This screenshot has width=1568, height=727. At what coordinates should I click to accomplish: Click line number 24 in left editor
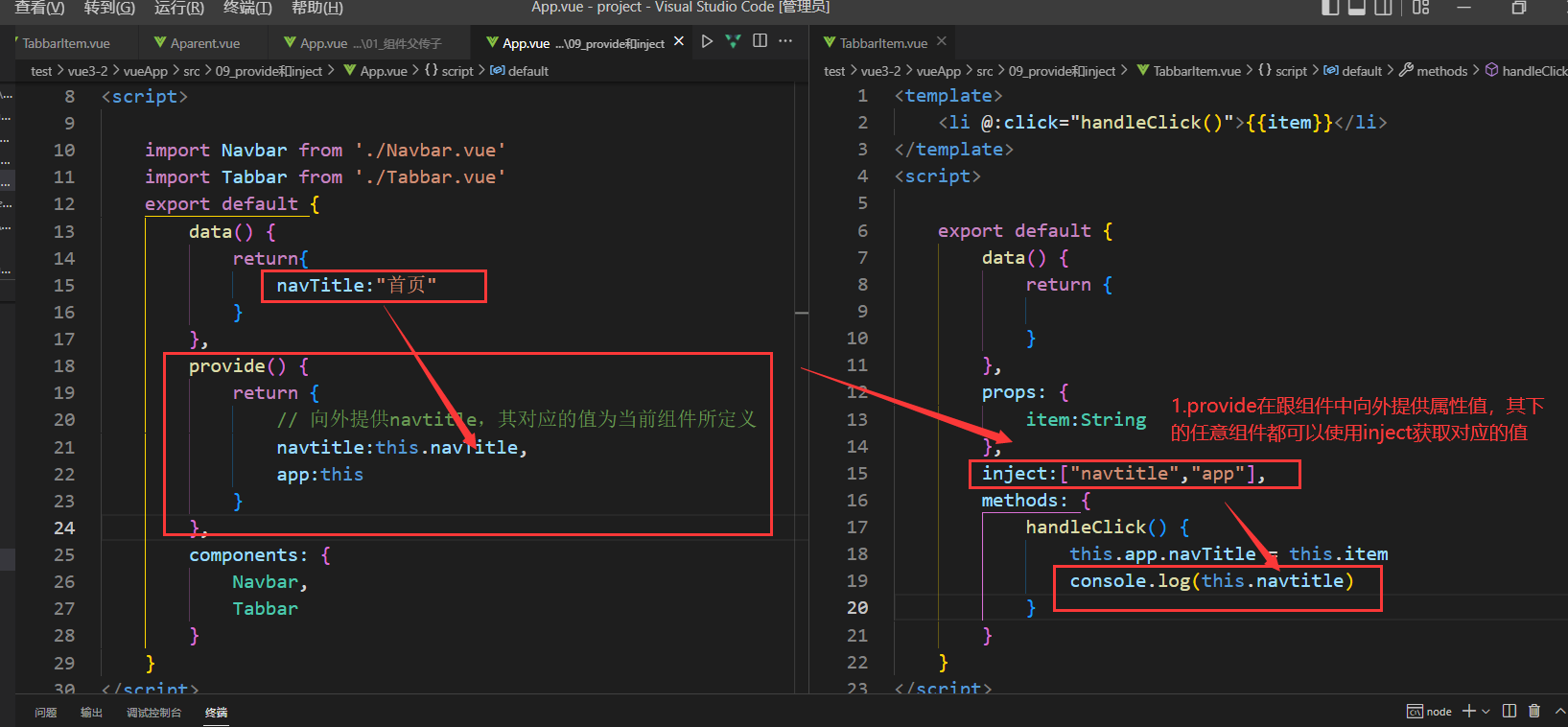64,528
